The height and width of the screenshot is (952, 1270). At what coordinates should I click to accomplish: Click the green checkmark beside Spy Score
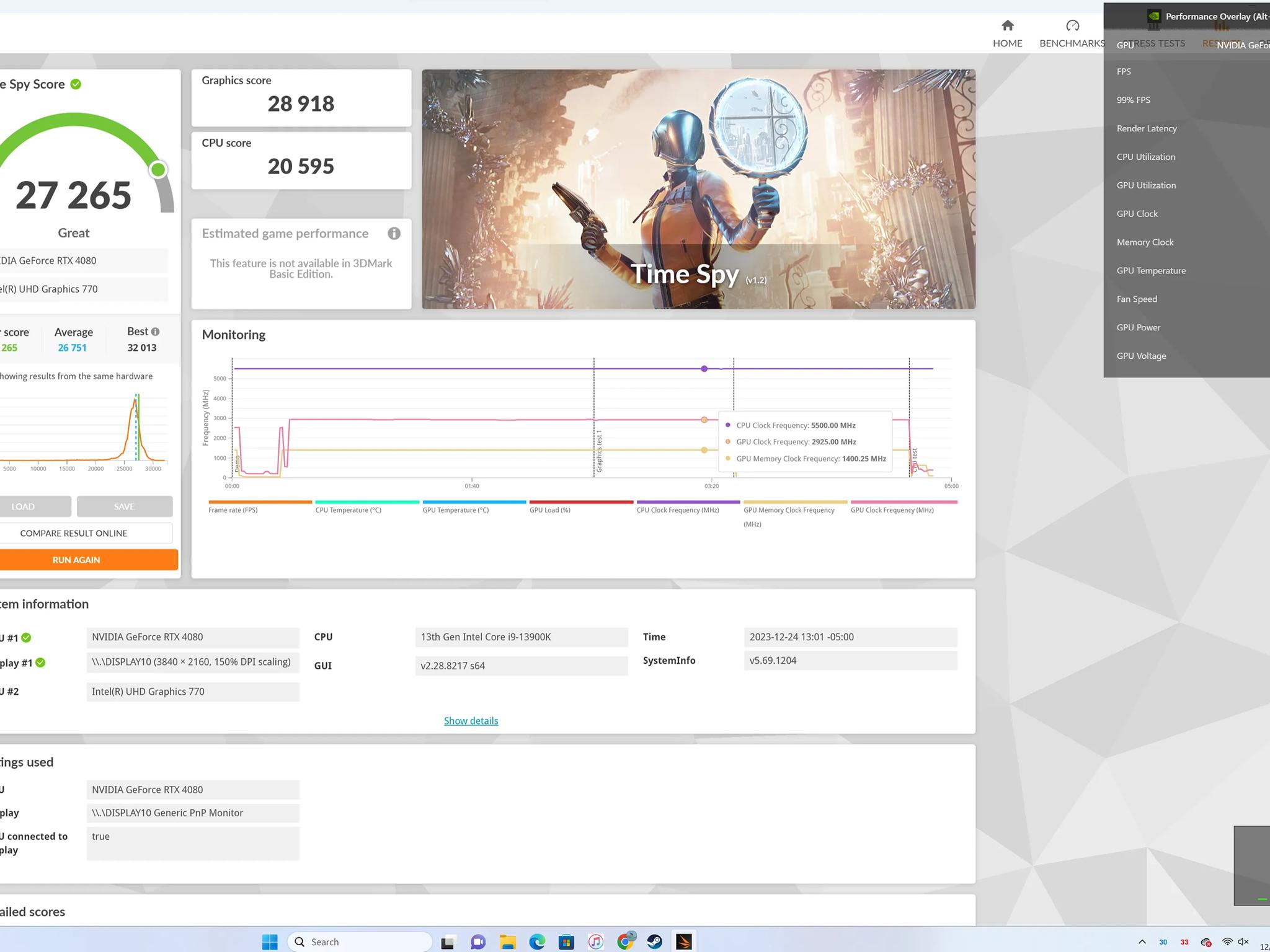(x=76, y=84)
